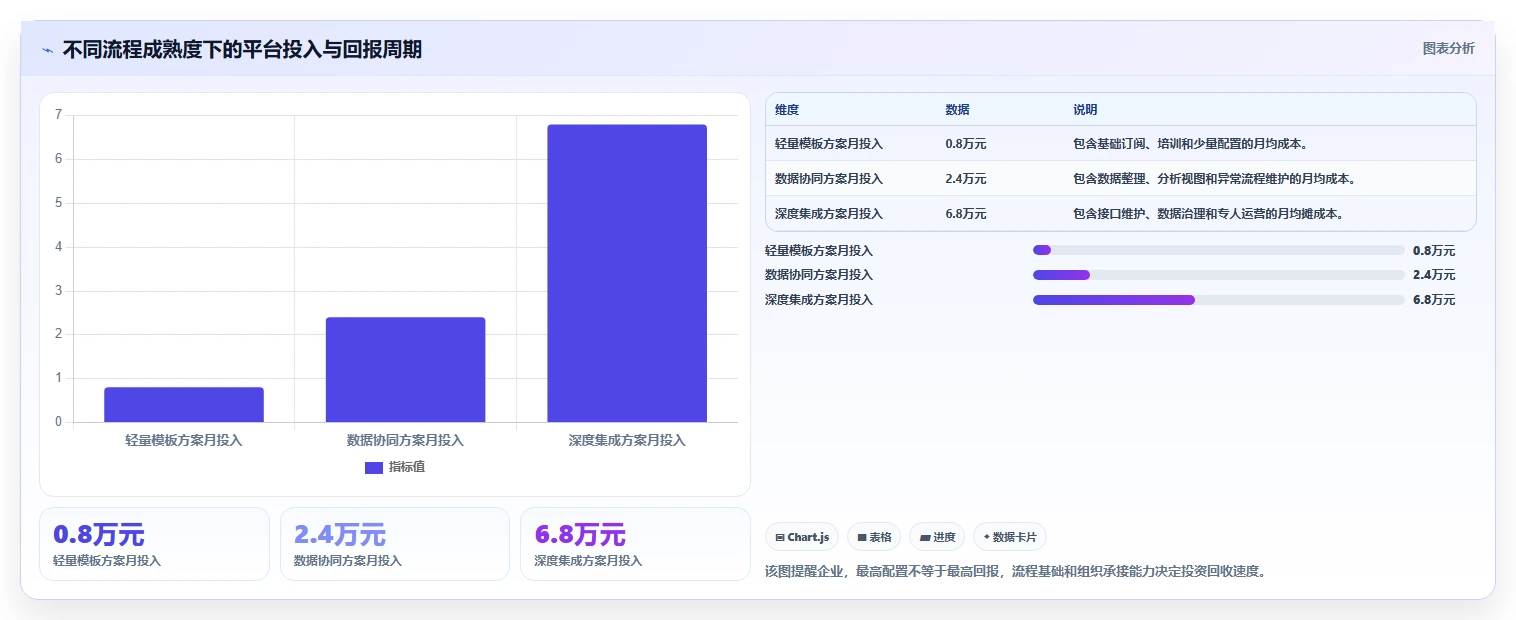Click the 数据协同方案月投入 progress bar
1516x620 pixels.
1219,275
